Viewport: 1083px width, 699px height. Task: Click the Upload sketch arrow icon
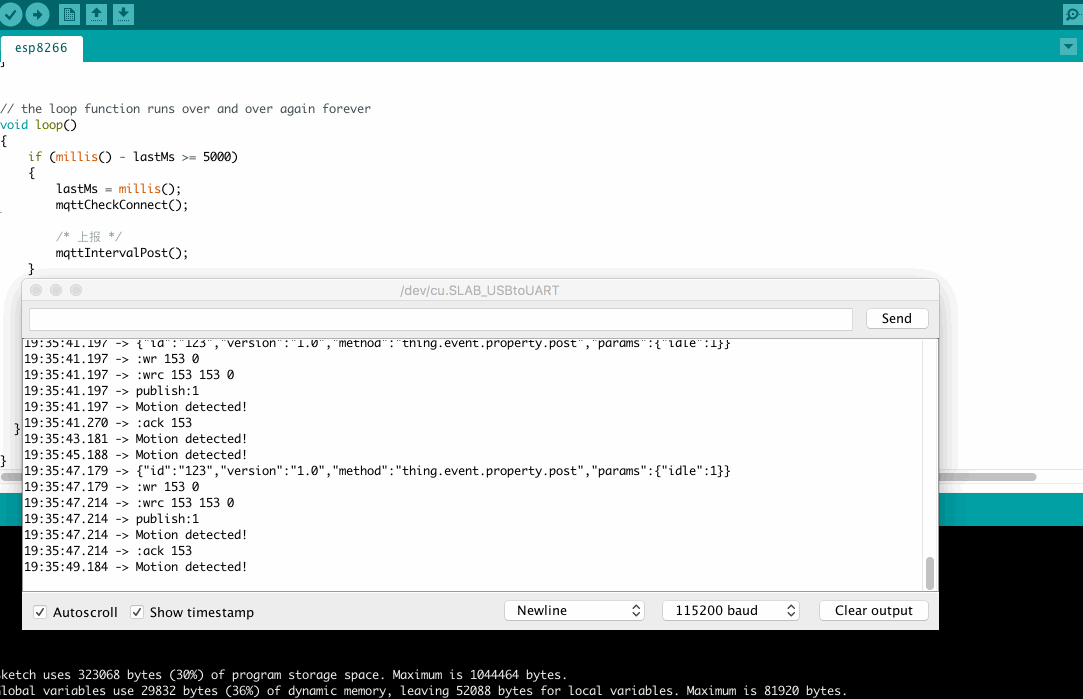[37, 14]
